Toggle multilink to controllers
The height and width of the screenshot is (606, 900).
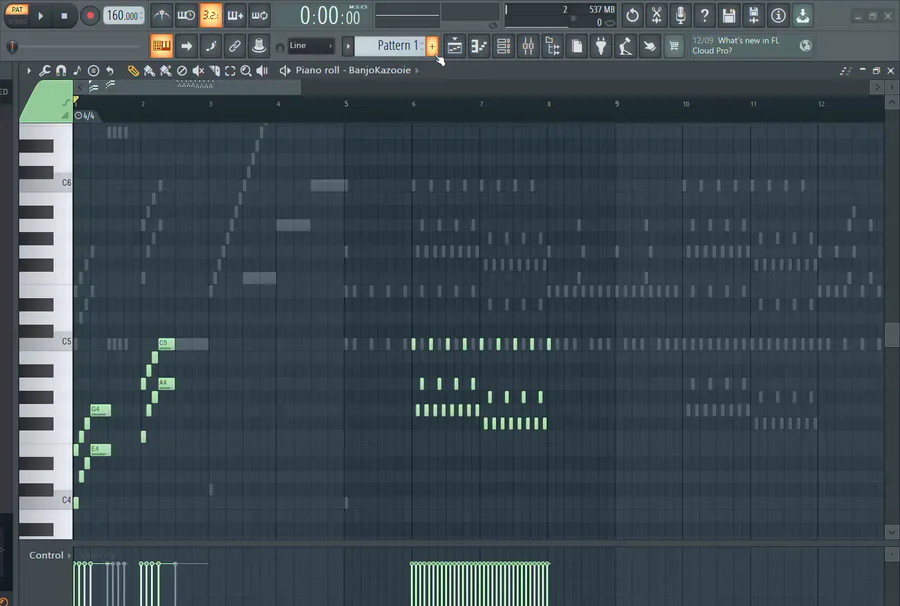(259, 46)
